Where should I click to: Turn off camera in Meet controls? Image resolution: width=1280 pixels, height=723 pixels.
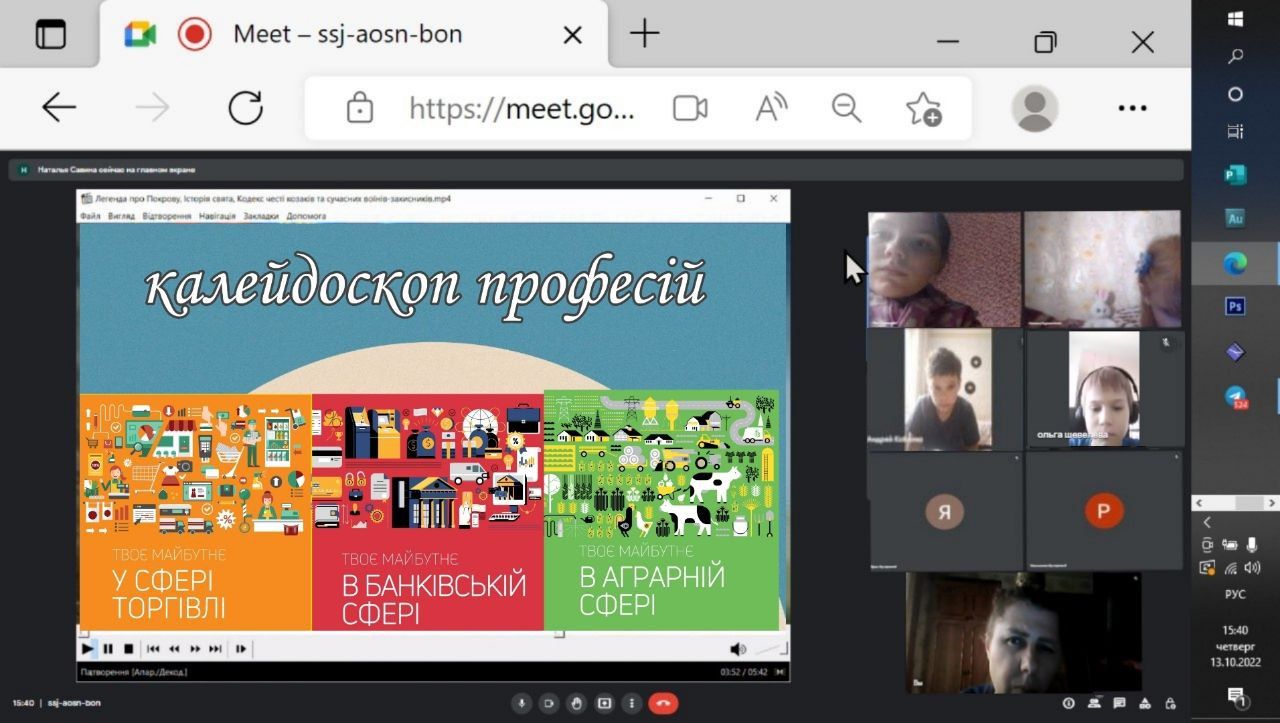point(548,703)
